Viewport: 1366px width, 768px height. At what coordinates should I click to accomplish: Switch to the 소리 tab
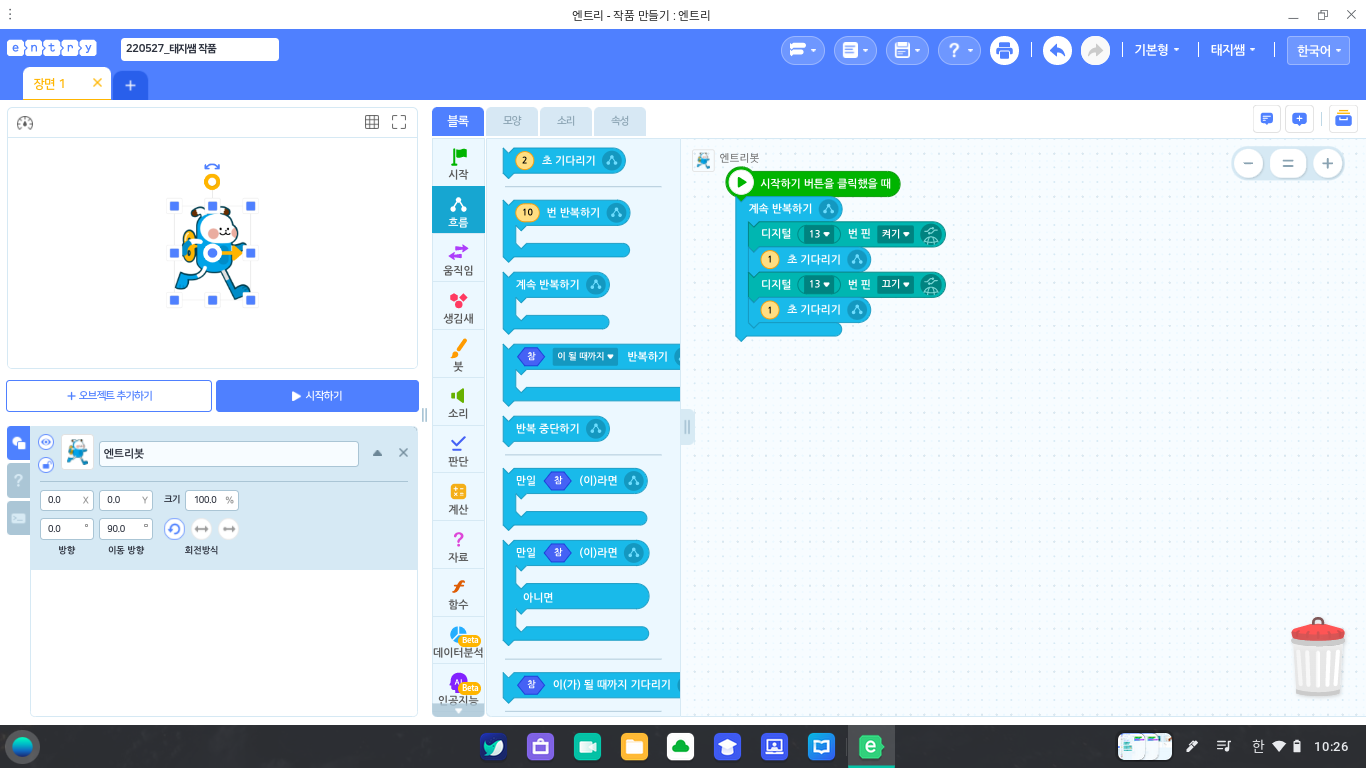coord(566,121)
